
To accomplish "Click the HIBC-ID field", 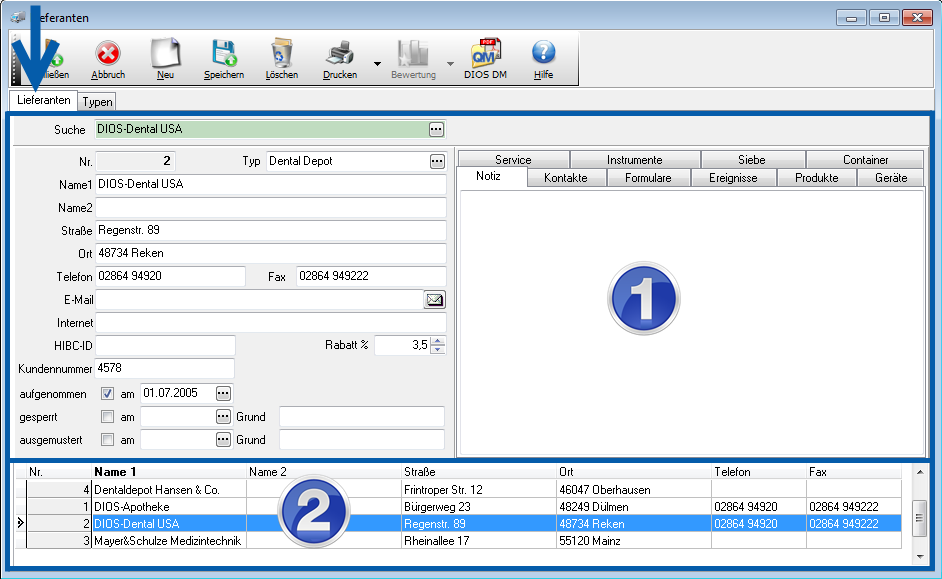I will [165, 345].
